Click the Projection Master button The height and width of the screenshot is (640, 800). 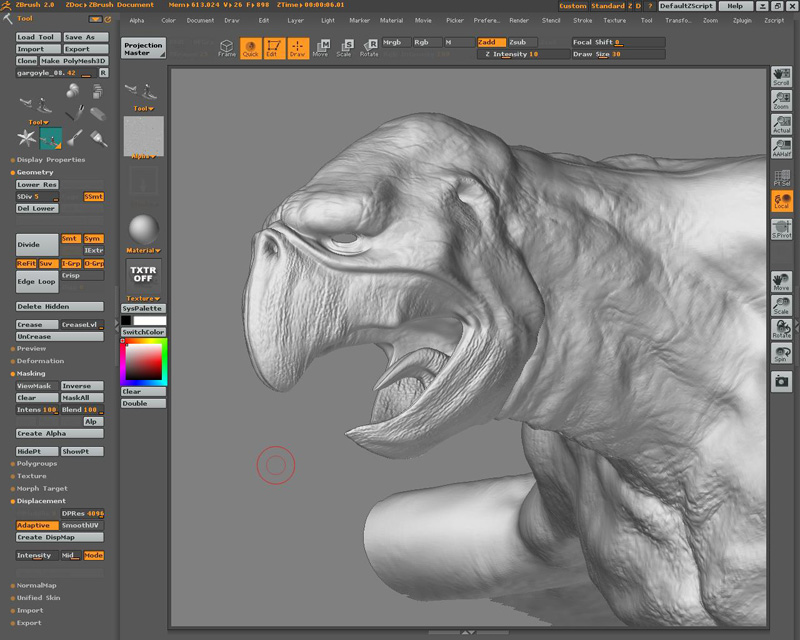[x=143, y=48]
